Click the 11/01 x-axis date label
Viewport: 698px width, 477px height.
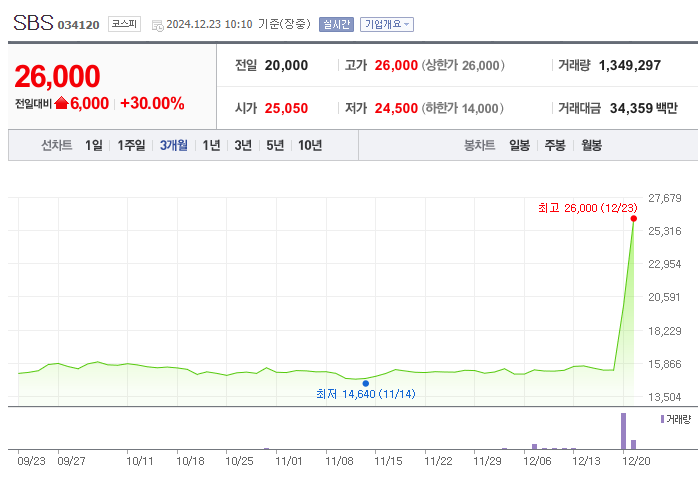click(x=289, y=461)
